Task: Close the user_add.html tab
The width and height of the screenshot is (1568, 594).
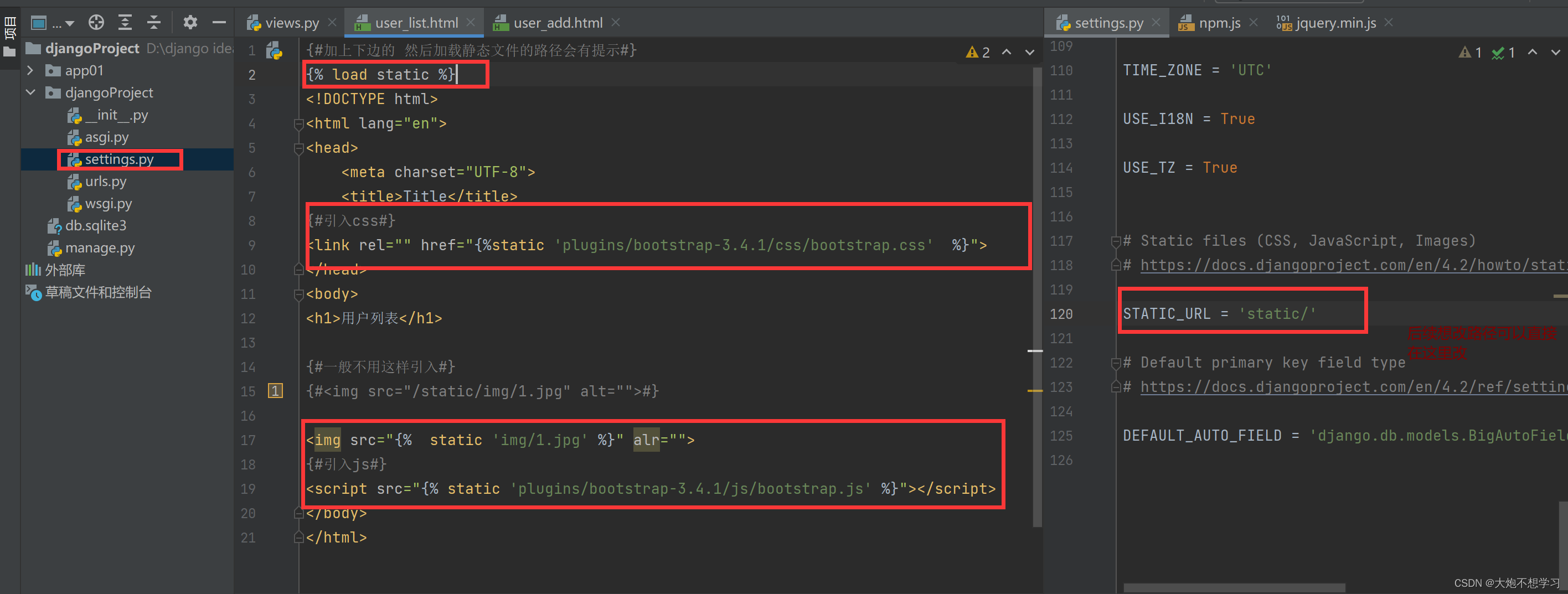Action: [615, 23]
